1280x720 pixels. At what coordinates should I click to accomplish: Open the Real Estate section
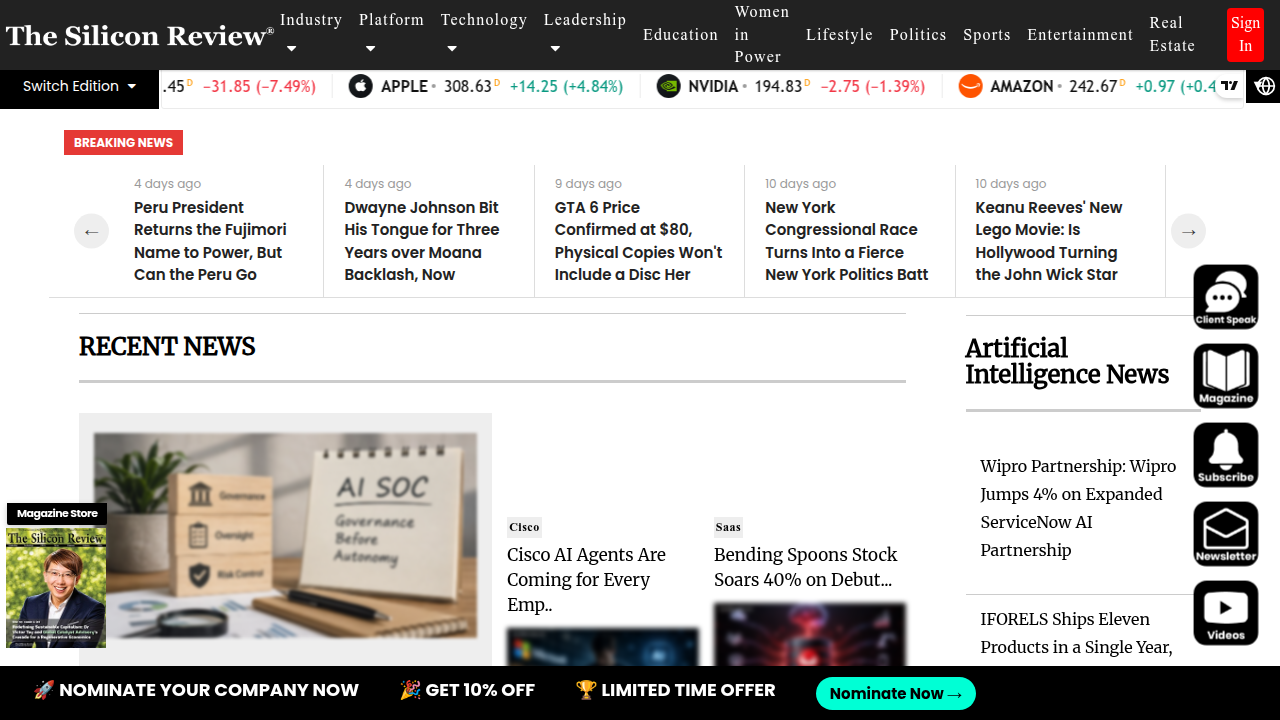pos(1172,34)
